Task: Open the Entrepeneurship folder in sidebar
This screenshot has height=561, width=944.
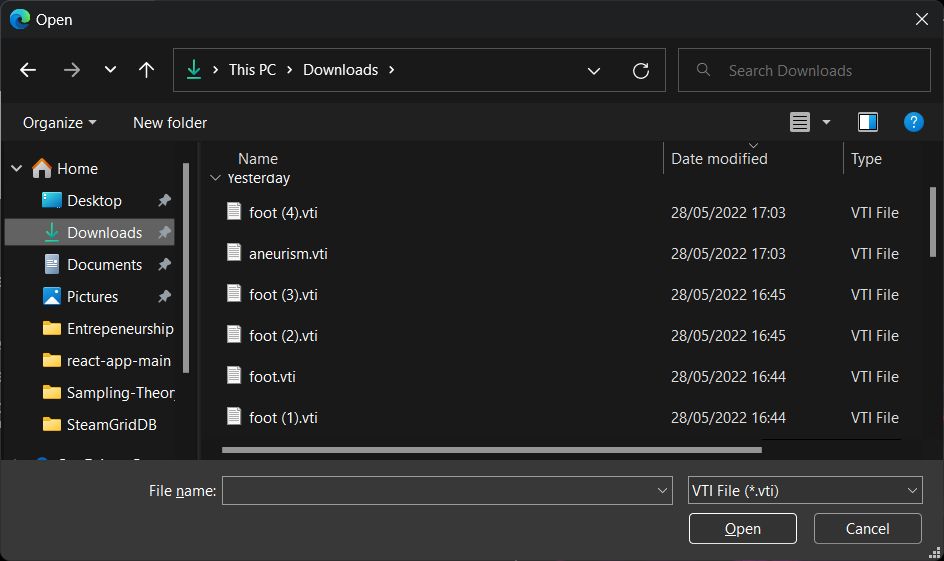Action: (108, 329)
